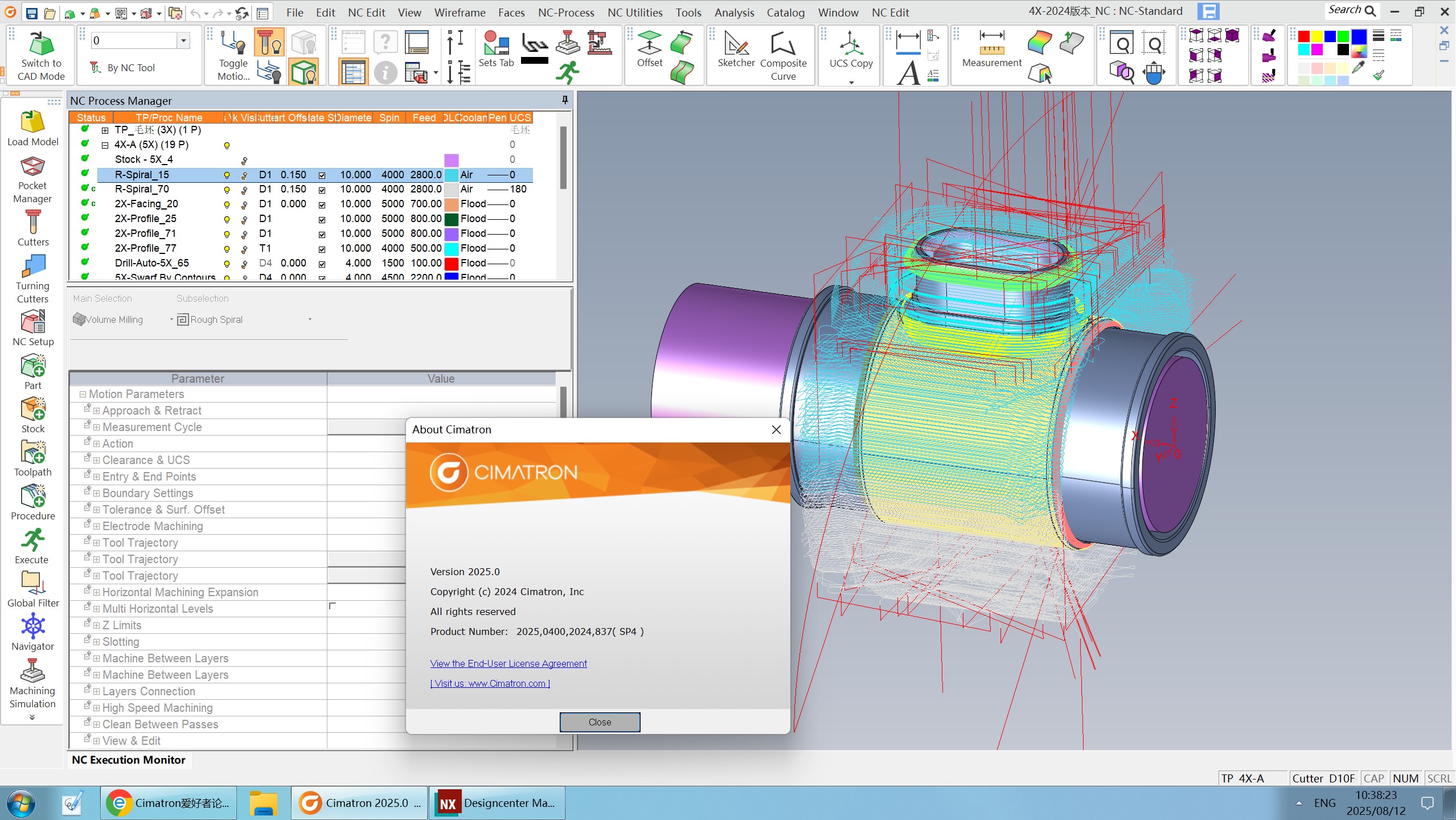
Task: Select the Composite Curve tool
Action: (x=784, y=56)
